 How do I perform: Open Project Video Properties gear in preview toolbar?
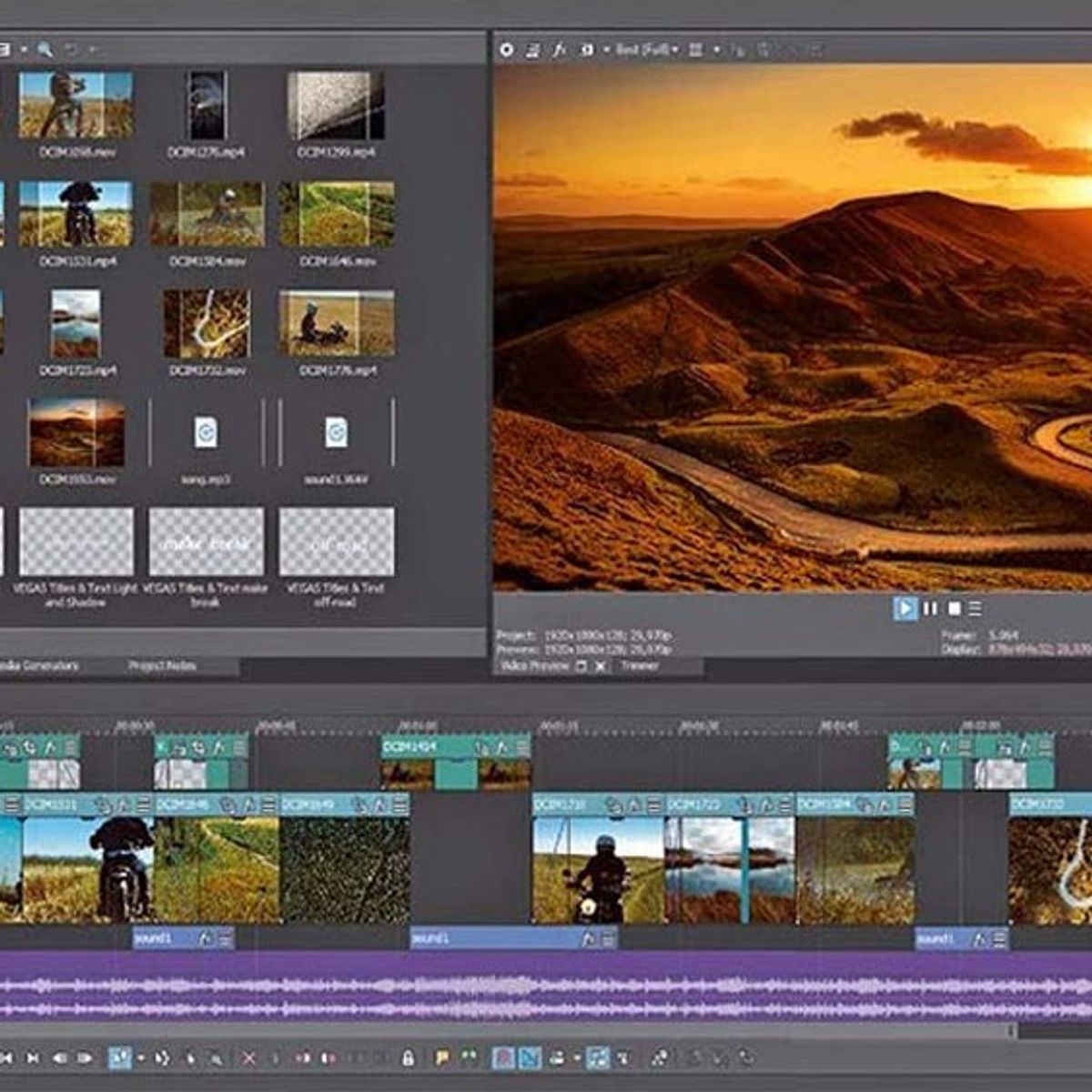pyautogui.click(x=507, y=50)
